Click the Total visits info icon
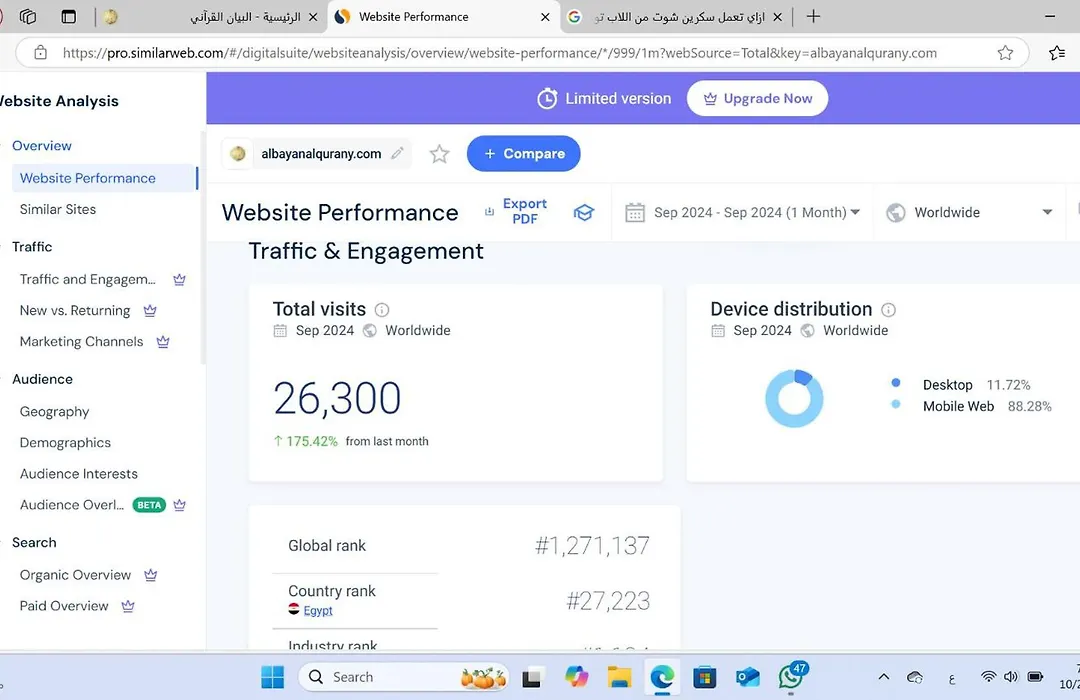1080x700 pixels. [x=382, y=310]
